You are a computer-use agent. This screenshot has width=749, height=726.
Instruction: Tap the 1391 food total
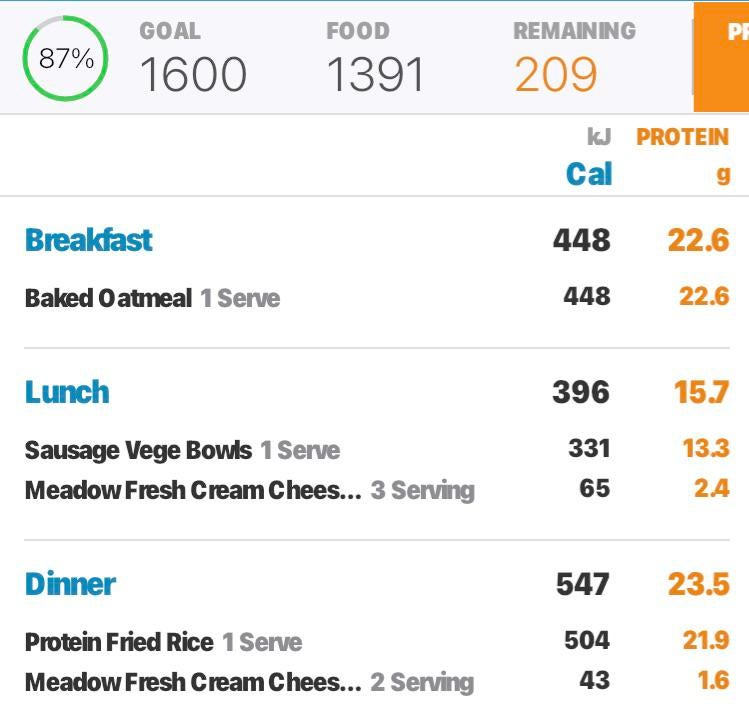[x=375, y=74]
